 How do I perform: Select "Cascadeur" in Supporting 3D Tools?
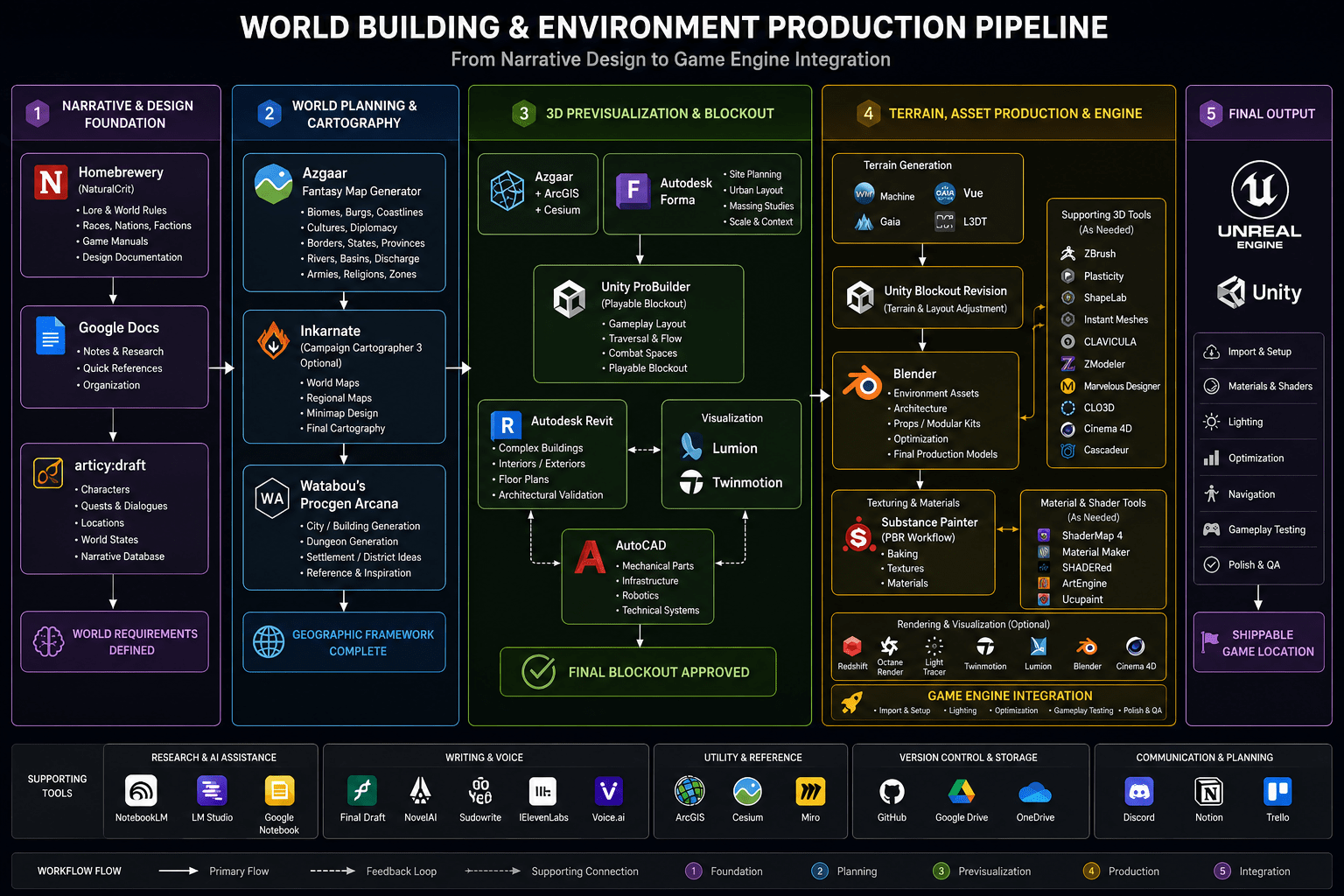[x=1106, y=450]
